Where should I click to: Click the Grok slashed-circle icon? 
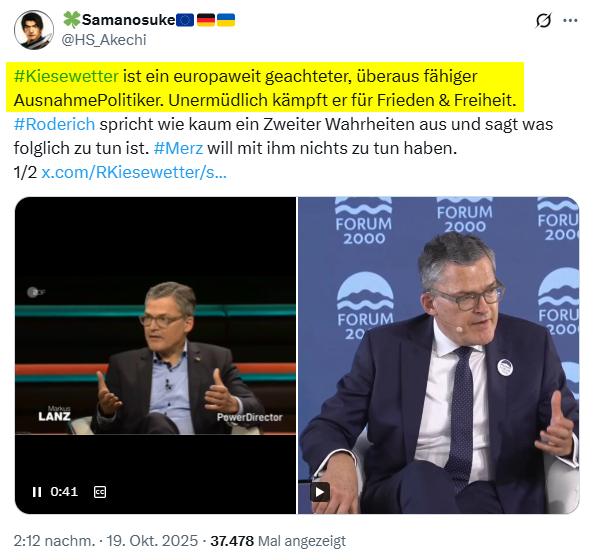[x=543, y=20]
